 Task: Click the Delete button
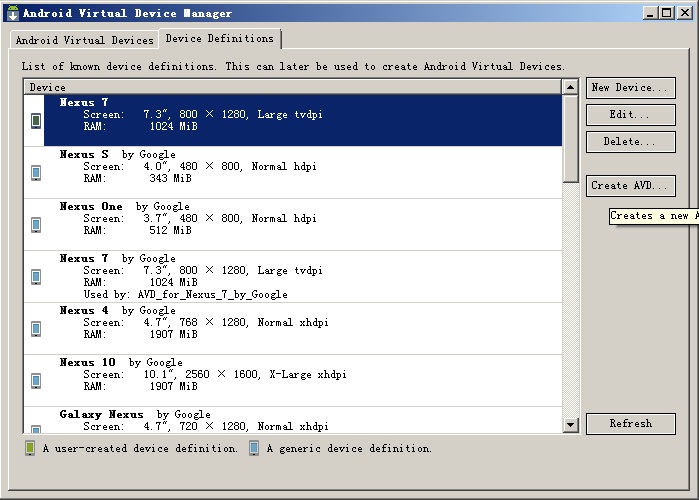coord(630,142)
